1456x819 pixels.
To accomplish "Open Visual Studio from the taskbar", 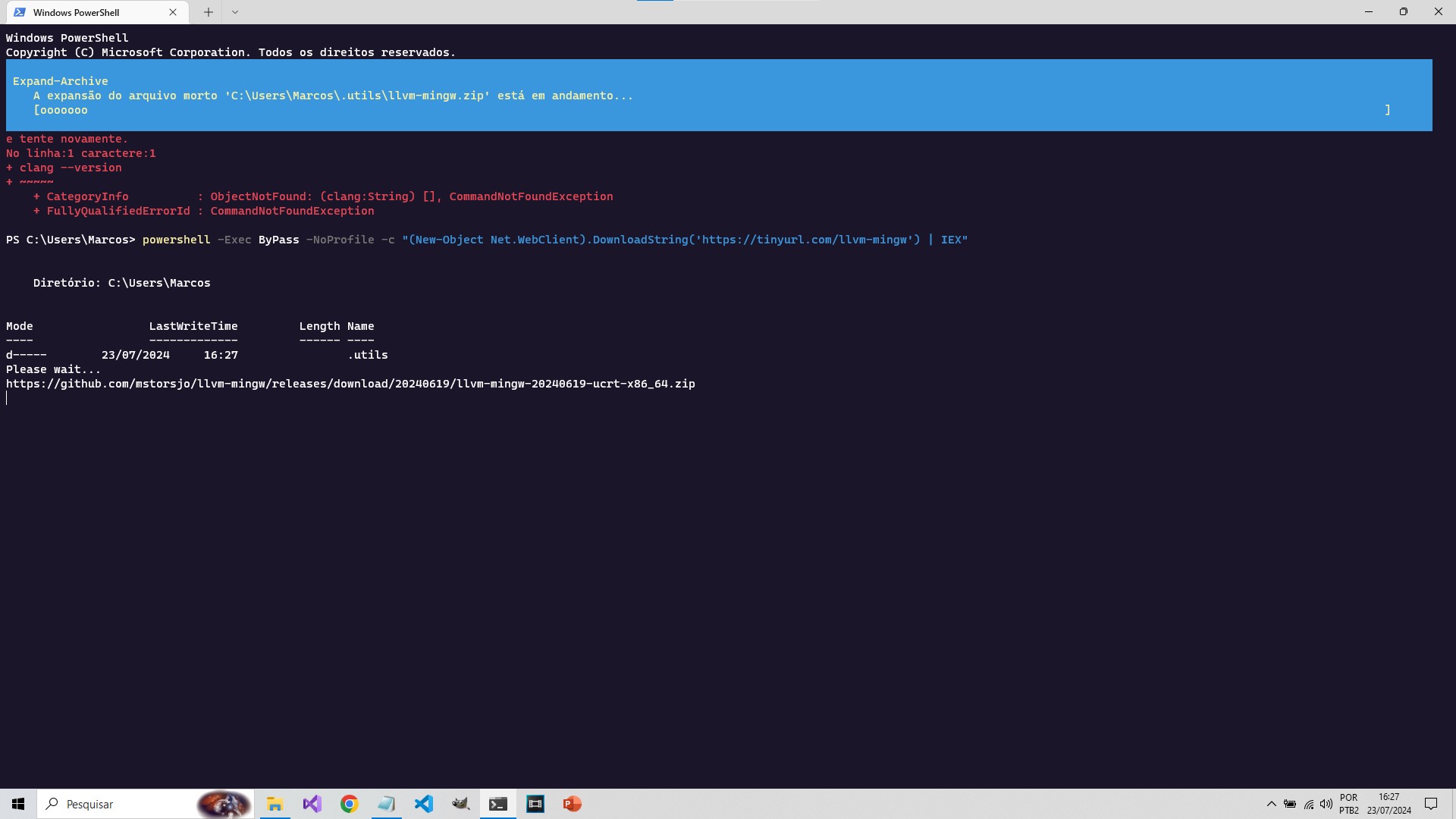I will click(312, 804).
